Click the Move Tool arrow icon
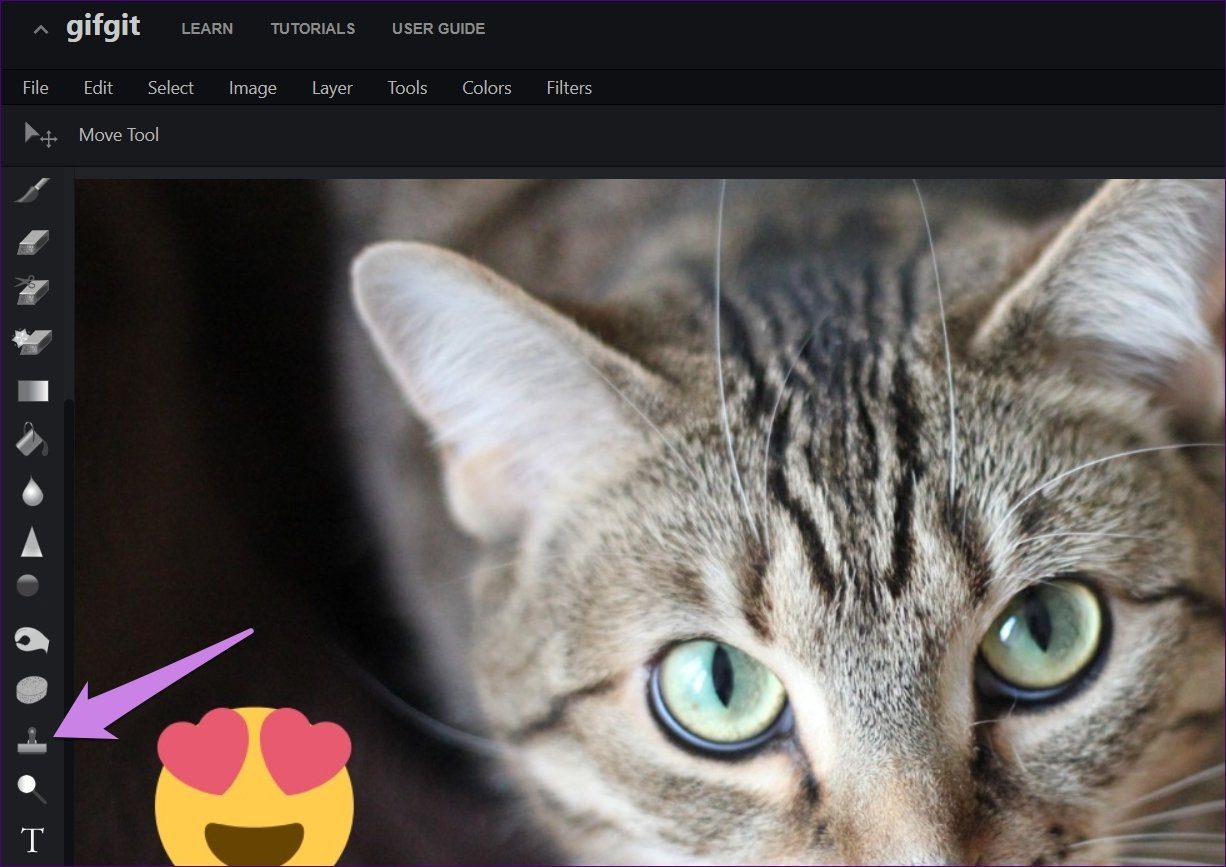The width and height of the screenshot is (1226, 867). pyautogui.click(x=40, y=135)
